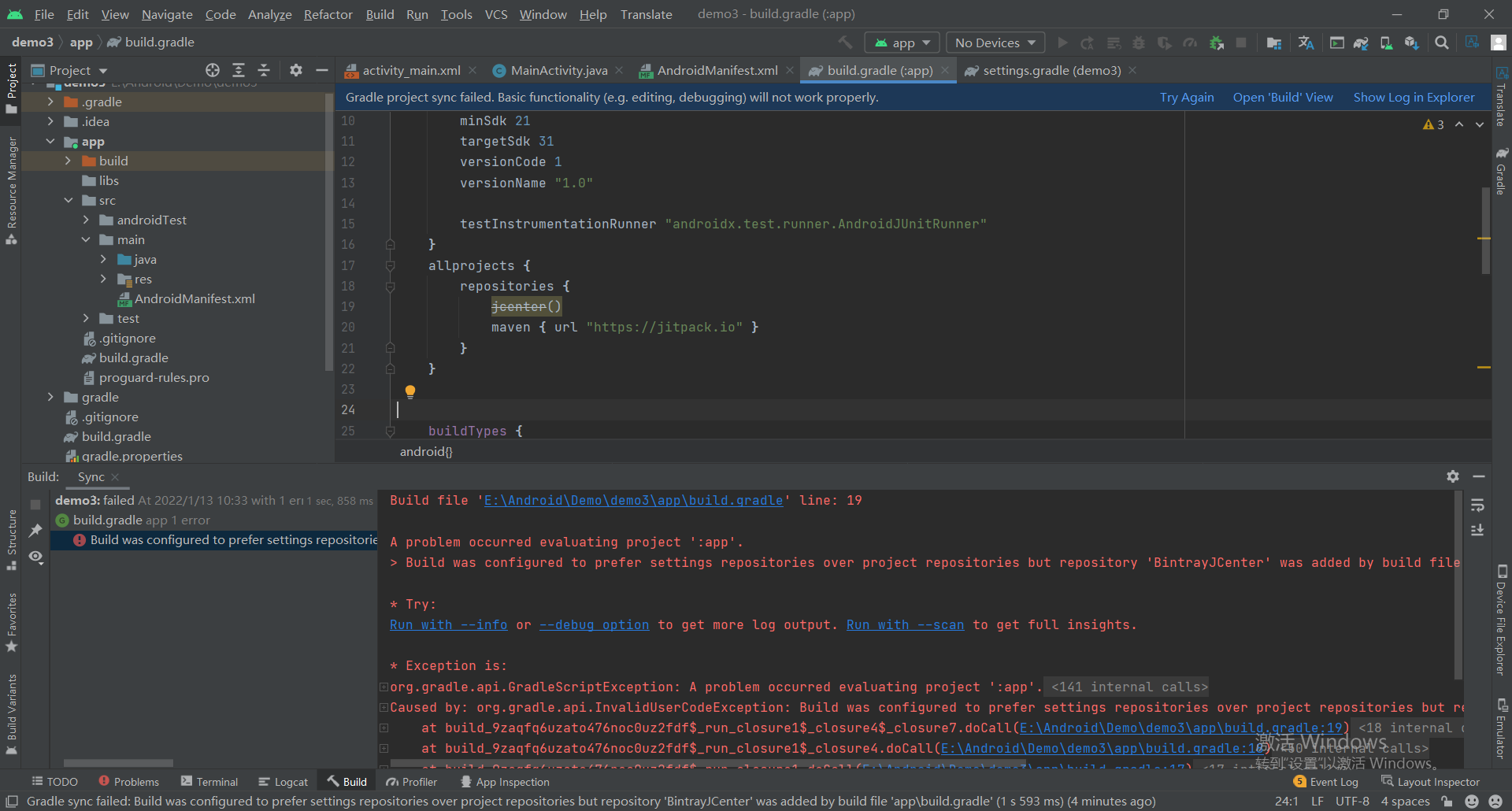Click the Profile app gauge icon
Screen dimensions: 1512x811
tap(1191, 43)
